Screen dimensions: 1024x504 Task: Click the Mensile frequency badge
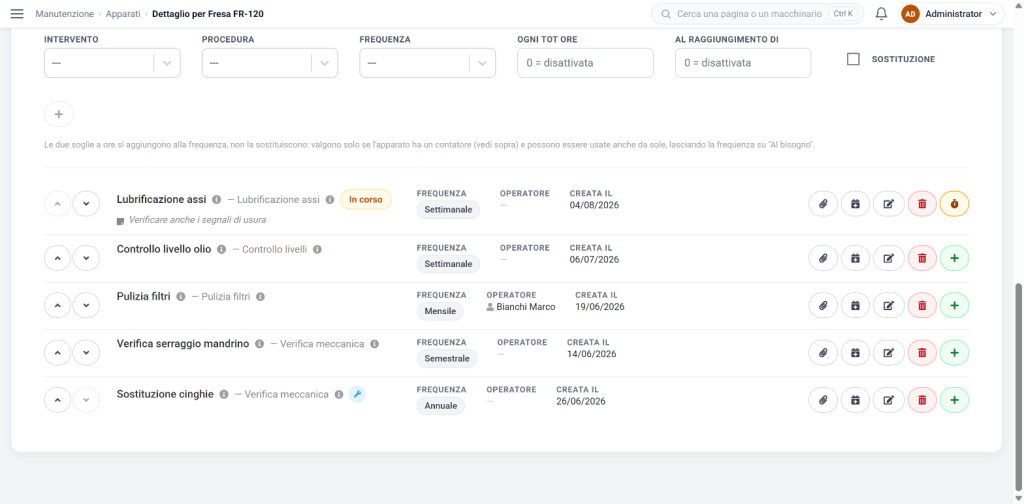440,311
